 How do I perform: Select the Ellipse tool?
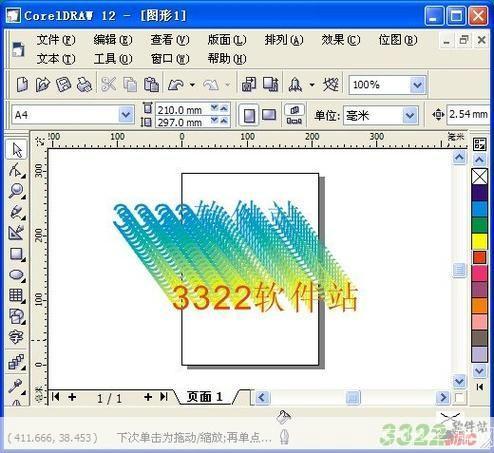[16, 275]
